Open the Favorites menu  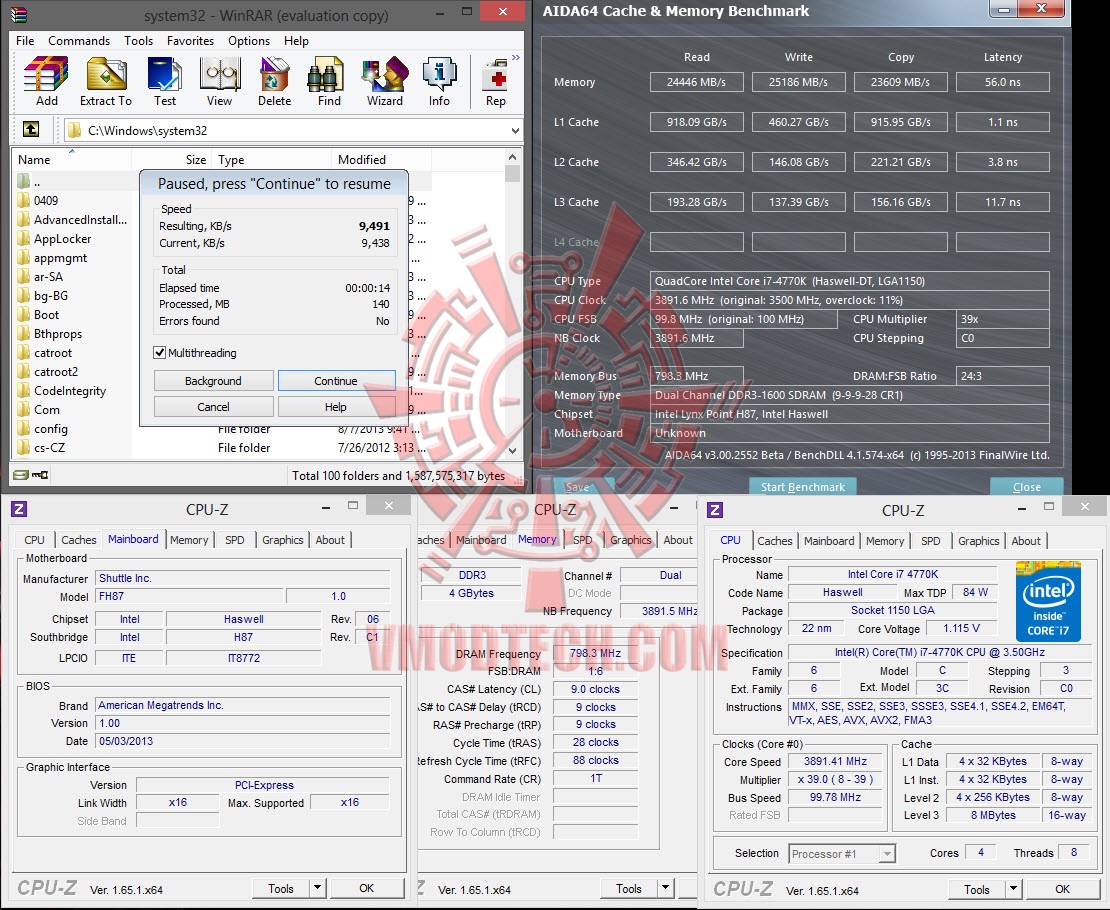click(x=190, y=40)
